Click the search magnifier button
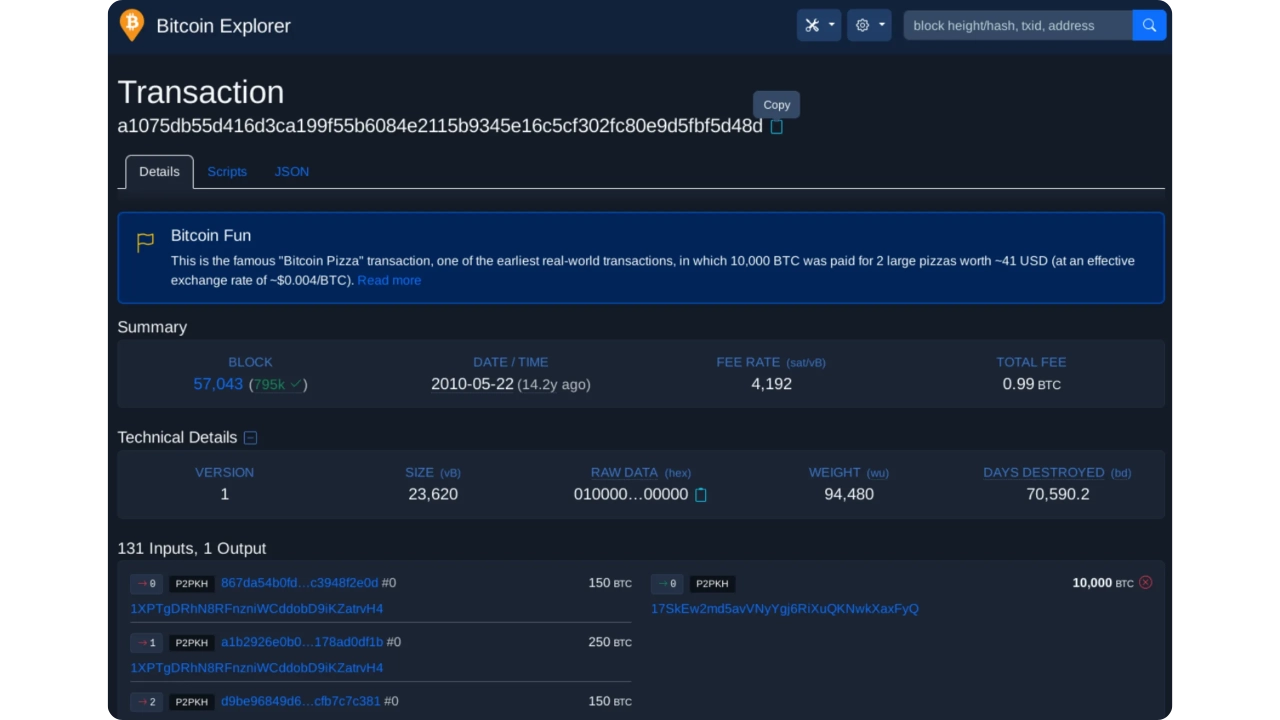 coord(1149,26)
